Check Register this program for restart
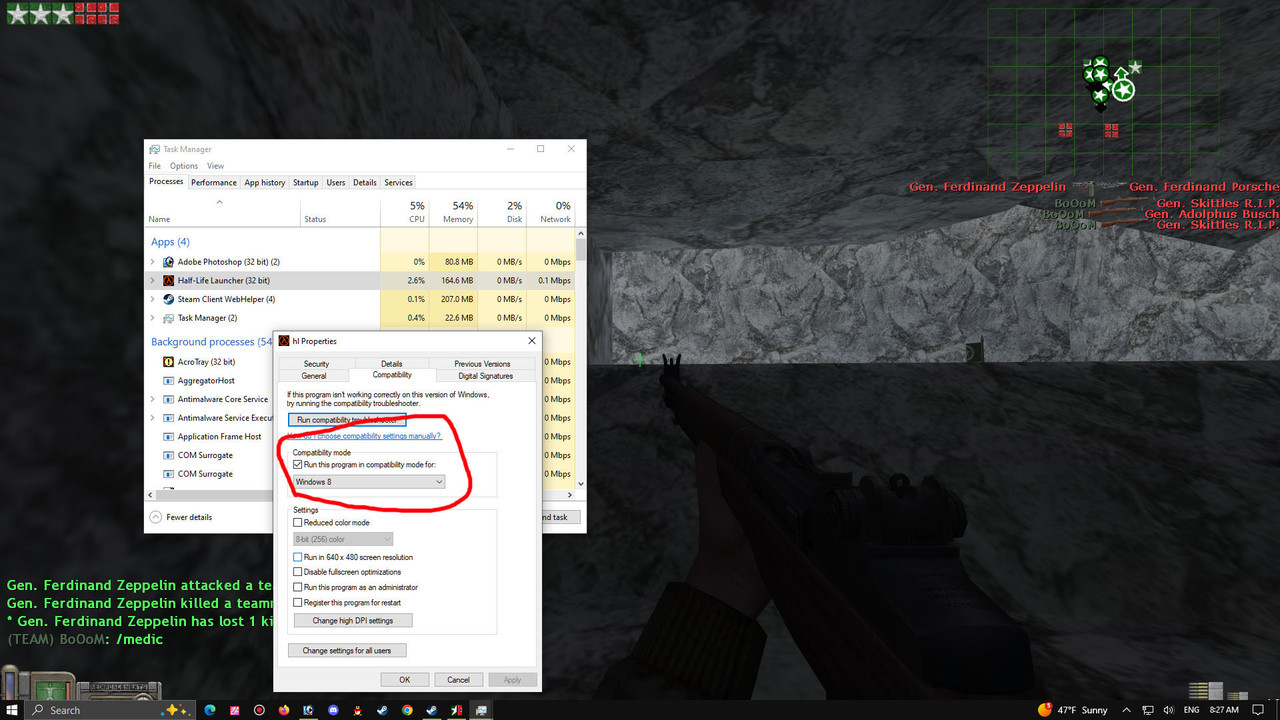 point(297,603)
